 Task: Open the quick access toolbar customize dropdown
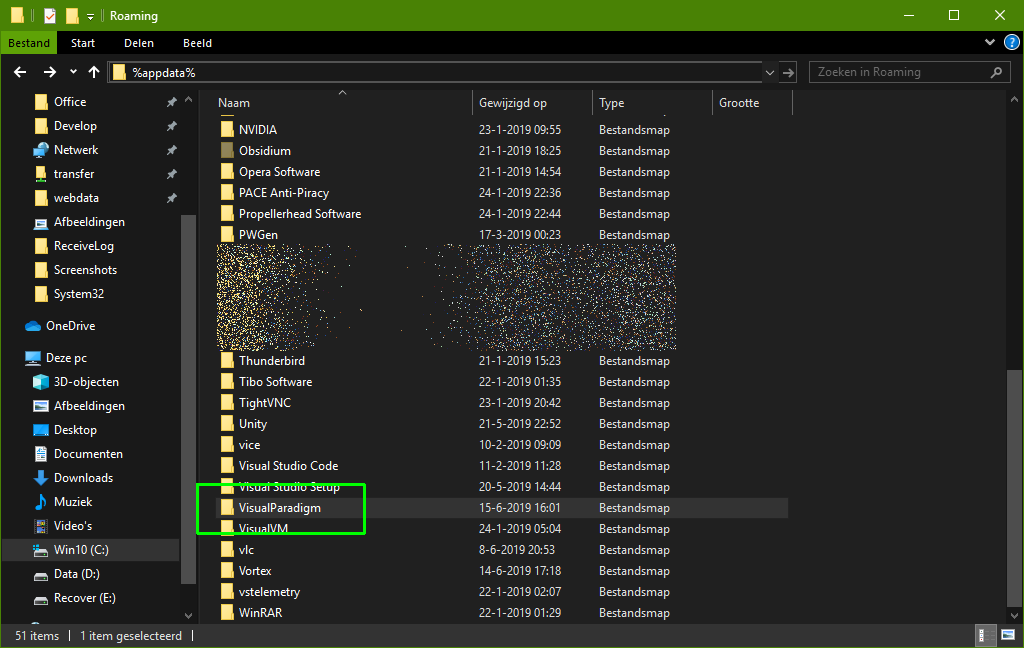91,16
